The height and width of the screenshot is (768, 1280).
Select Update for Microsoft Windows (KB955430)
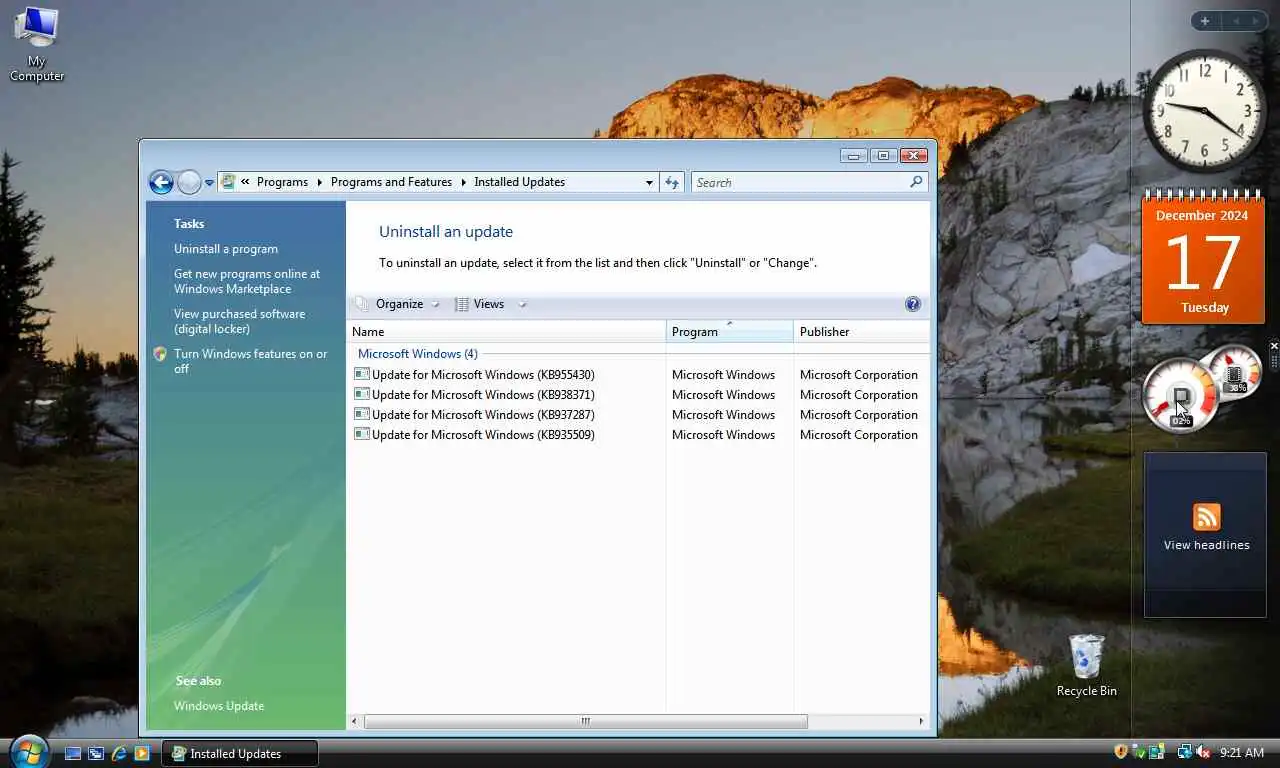[483, 375]
